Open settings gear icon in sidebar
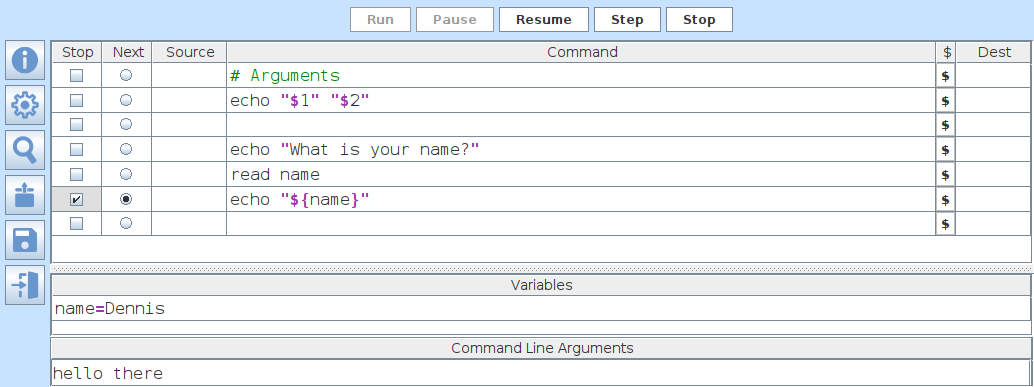Image resolution: width=1034 pixels, height=387 pixels. coord(25,105)
